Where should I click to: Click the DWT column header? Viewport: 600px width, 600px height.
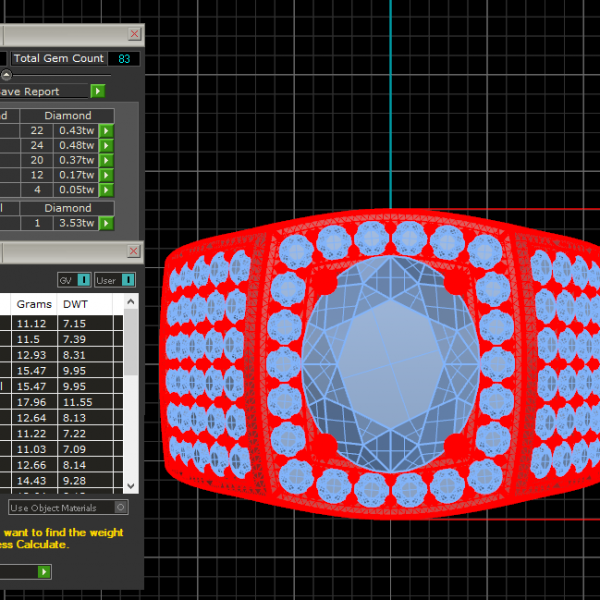pos(75,302)
